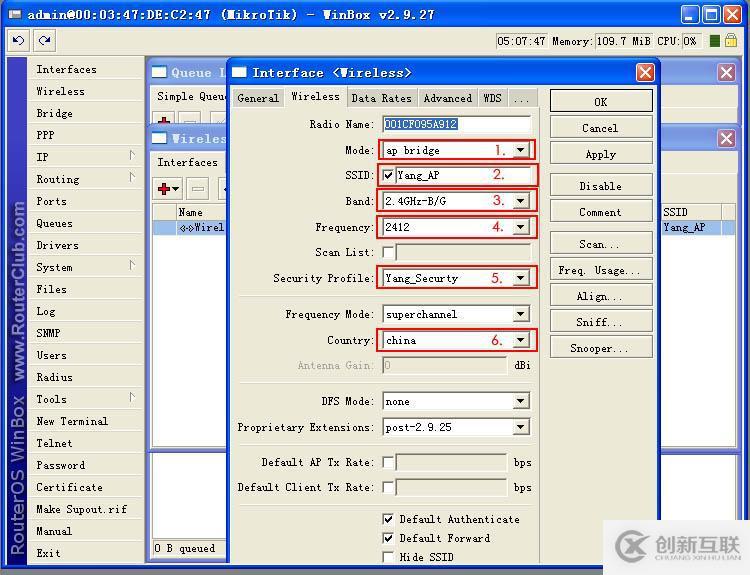This screenshot has width=750, height=575.
Task: Open System in the sidebar menu
Action: click(x=86, y=267)
